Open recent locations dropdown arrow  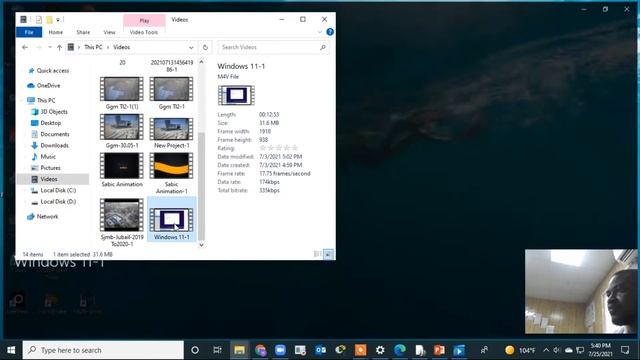tap(49, 47)
